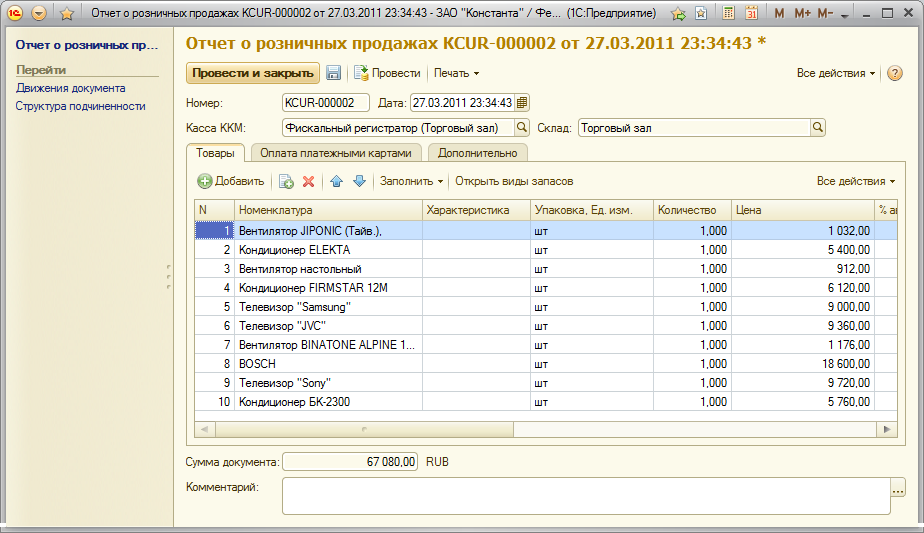The width and height of the screenshot is (924, 533).
Task: Open Структура подчиненности link
Action: (x=80, y=106)
